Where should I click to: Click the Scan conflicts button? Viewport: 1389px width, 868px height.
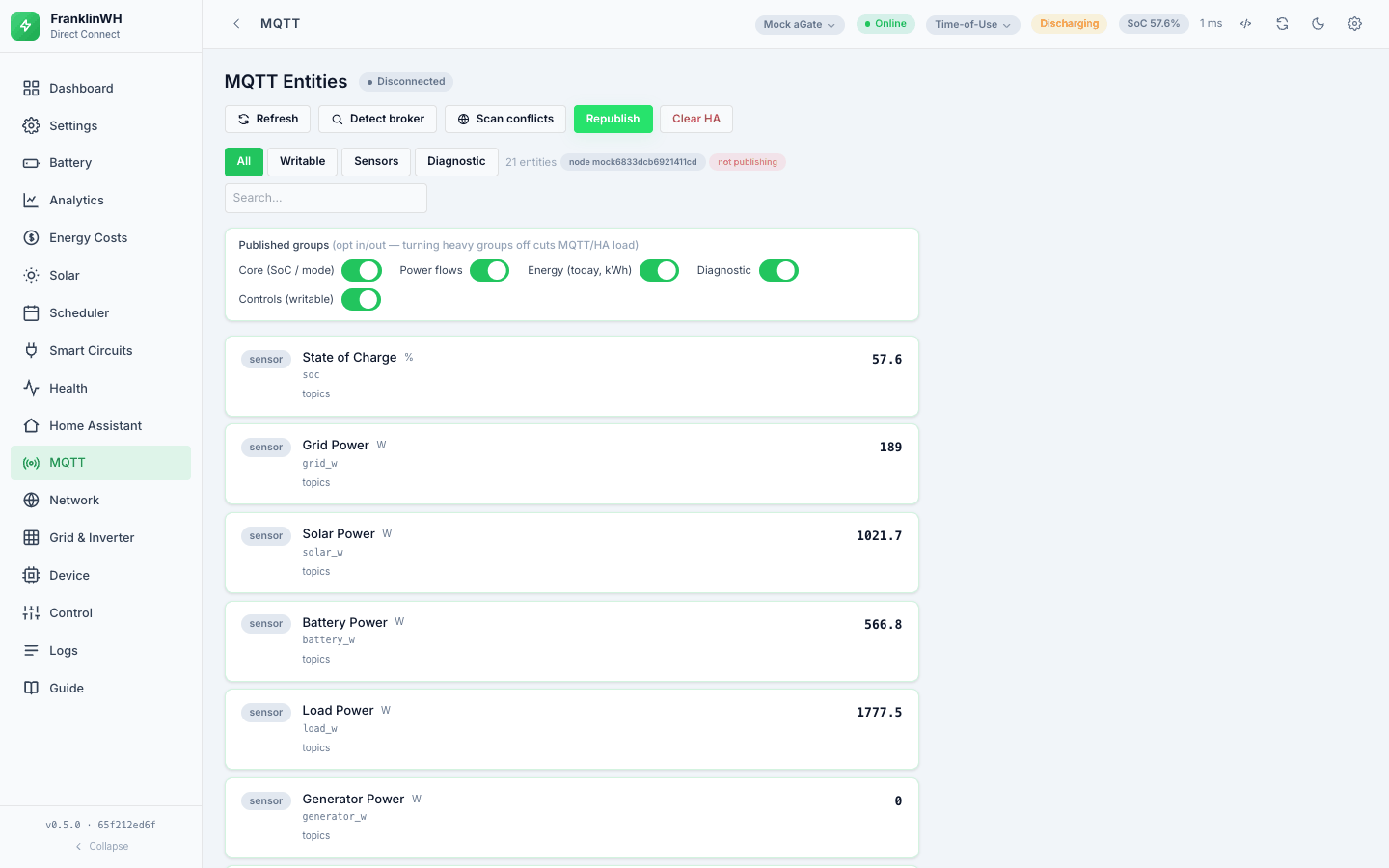click(505, 120)
